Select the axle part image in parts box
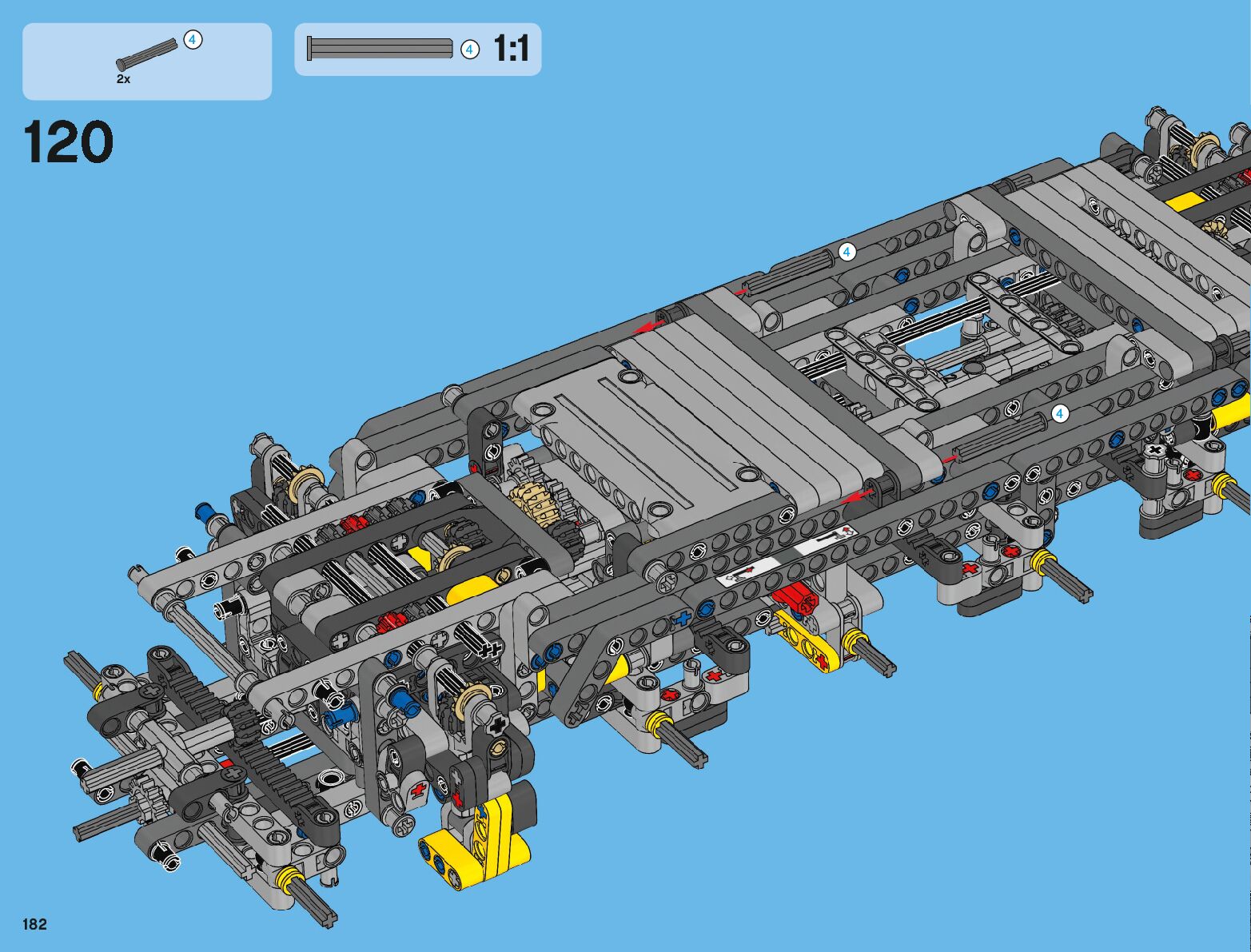This screenshot has width=1251, height=952. (148, 53)
